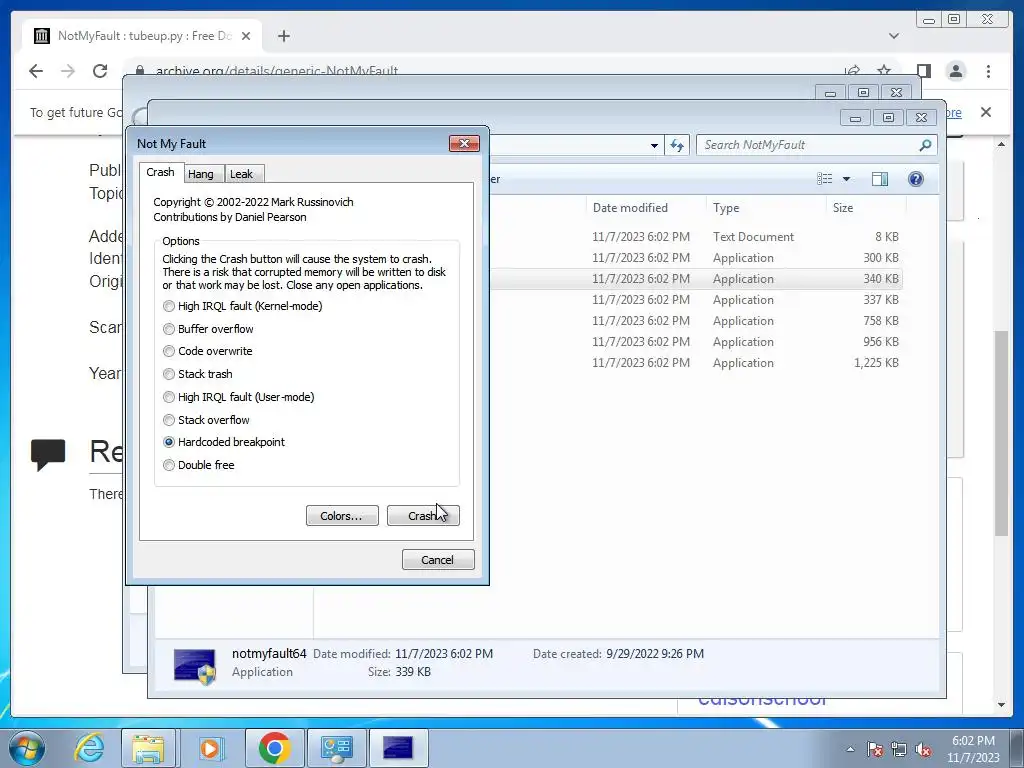Open the Windows Start menu
The image size is (1024, 768).
click(x=27, y=748)
